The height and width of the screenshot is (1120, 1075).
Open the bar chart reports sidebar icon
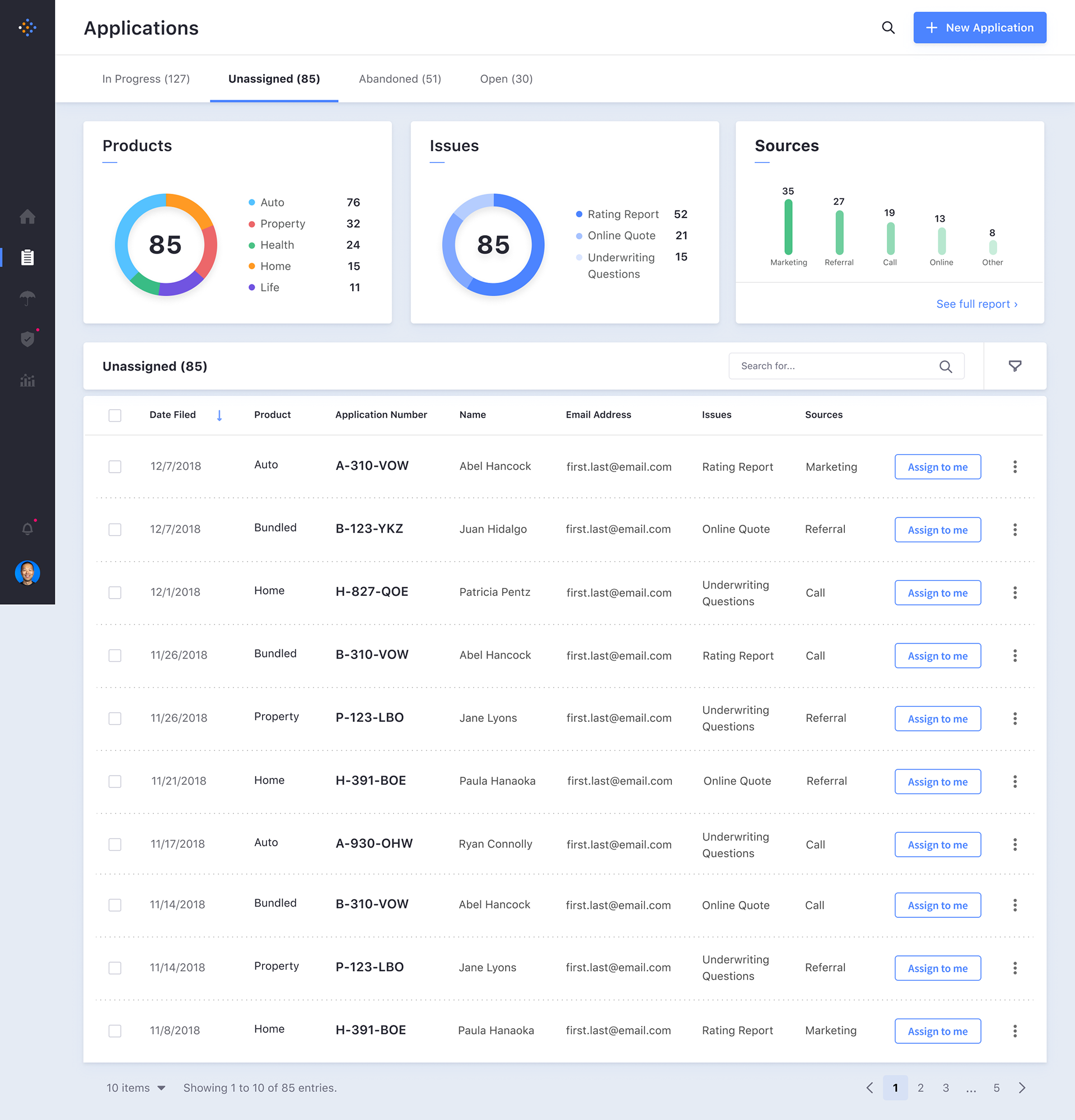pyautogui.click(x=27, y=380)
